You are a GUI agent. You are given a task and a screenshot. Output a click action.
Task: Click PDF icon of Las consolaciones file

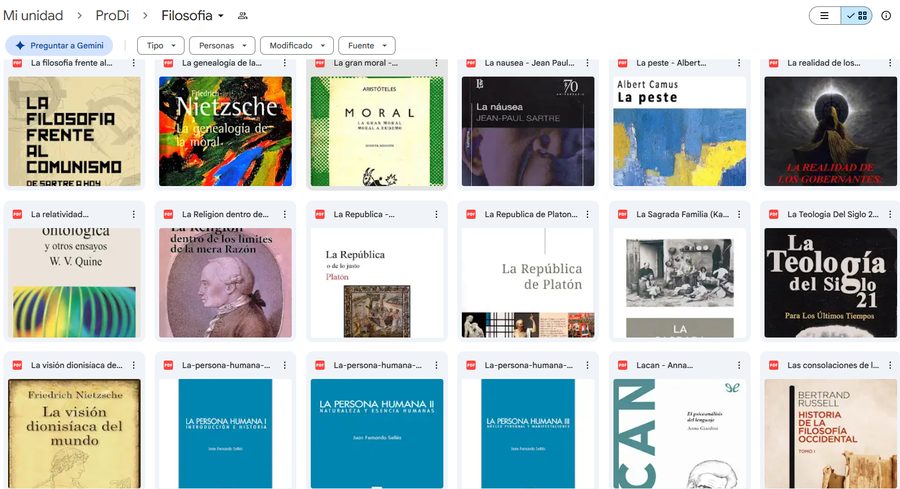click(x=774, y=365)
